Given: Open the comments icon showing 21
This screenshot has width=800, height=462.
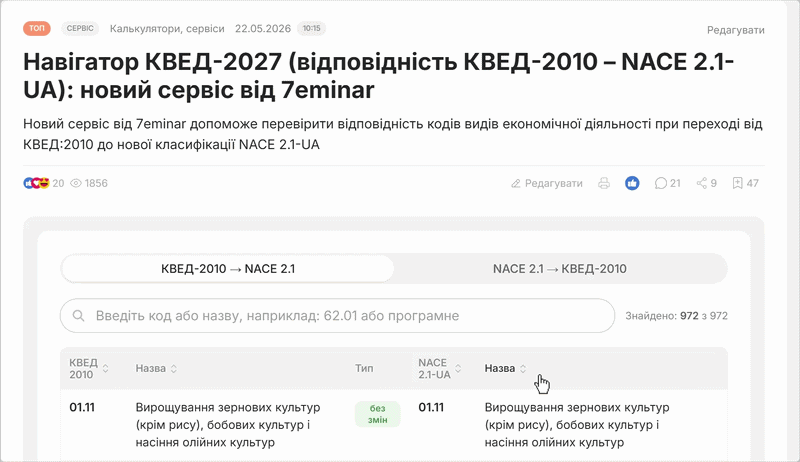Looking at the screenshot, I should pyautogui.click(x=667, y=183).
